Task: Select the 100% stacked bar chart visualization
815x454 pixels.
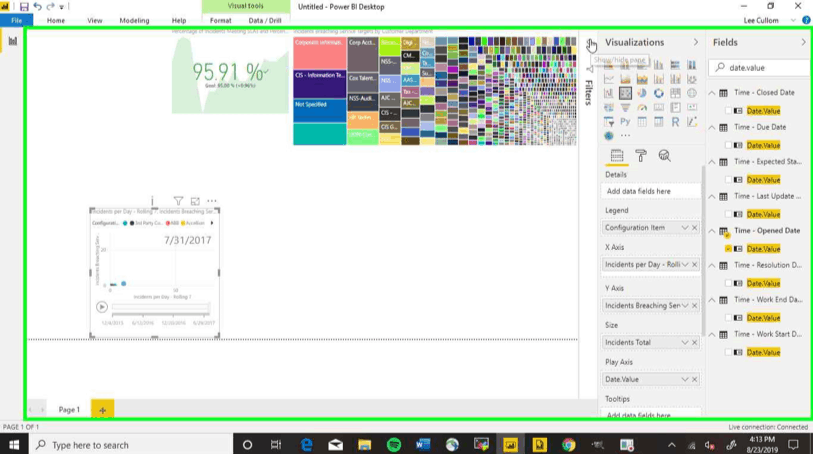Action: pyautogui.click(x=675, y=65)
